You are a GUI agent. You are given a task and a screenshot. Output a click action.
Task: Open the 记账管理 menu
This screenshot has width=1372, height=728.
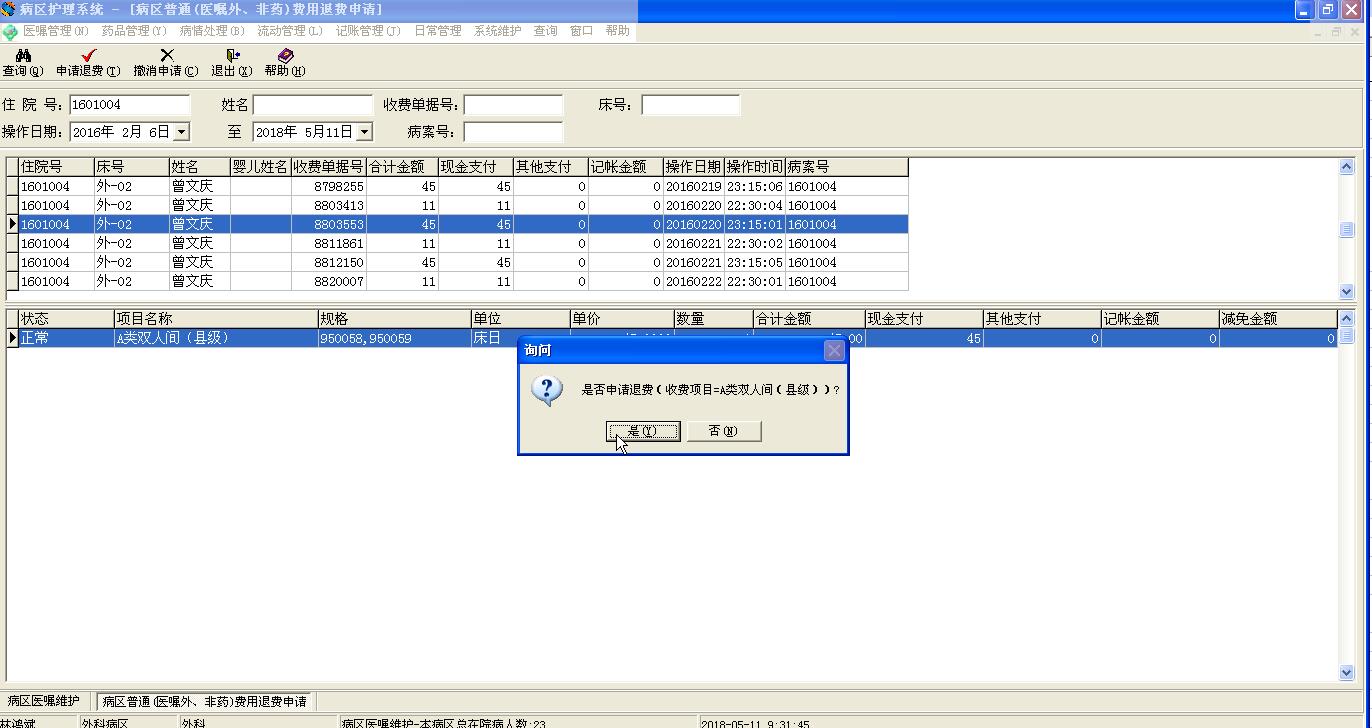[368, 31]
